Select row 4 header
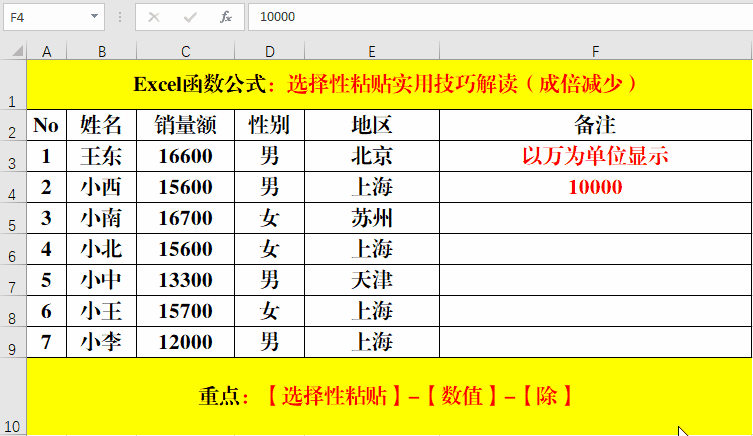This screenshot has height=436, width=753. [x=13, y=187]
